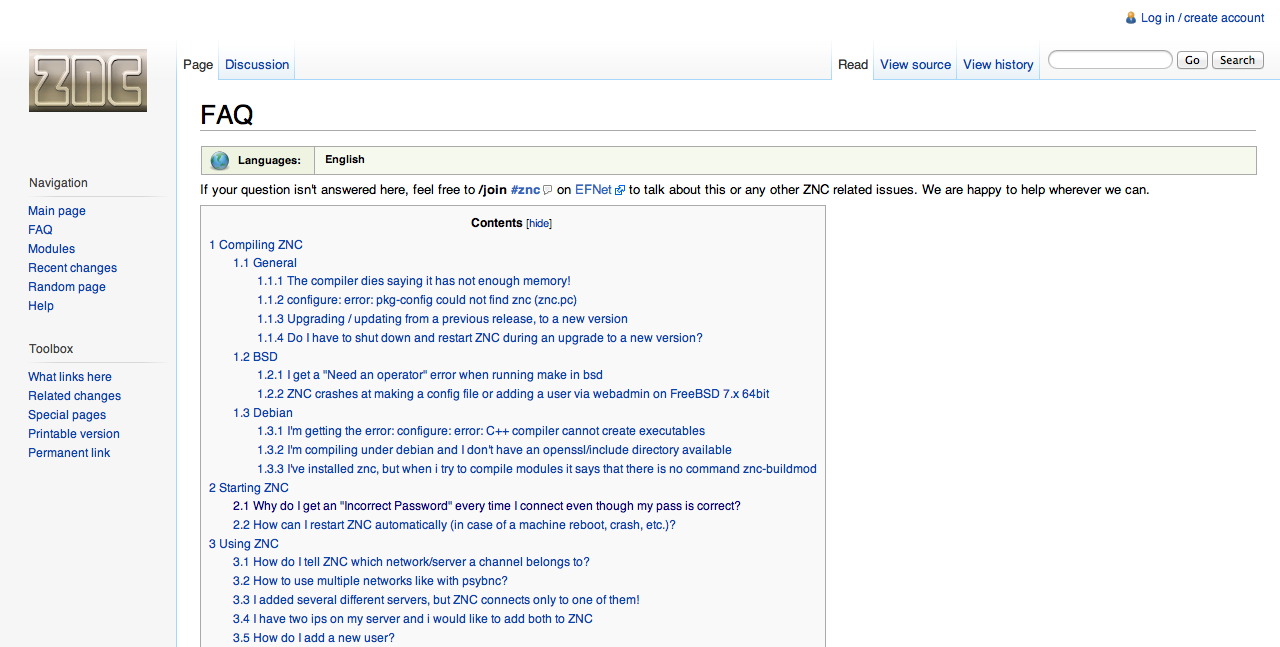The height and width of the screenshot is (647, 1280).
Task: Click the chat icon after #znc
Action: 547,190
